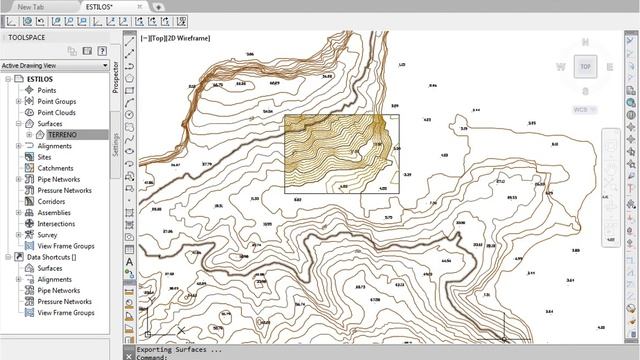Screen dimensions: 640x360
Task: Select the Circle draw tool
Action: tap(129, 115)
